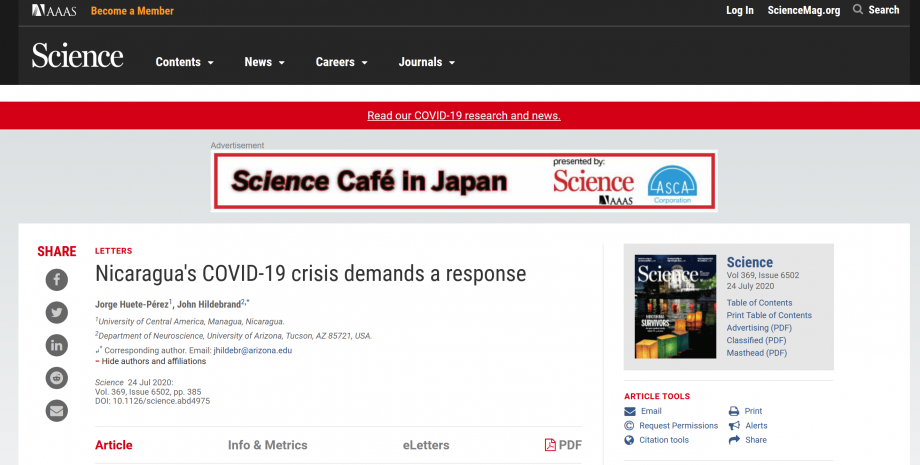Screen dimensions: 920x465
Task: Open the News dropdown menu
Action: [264, 62]
